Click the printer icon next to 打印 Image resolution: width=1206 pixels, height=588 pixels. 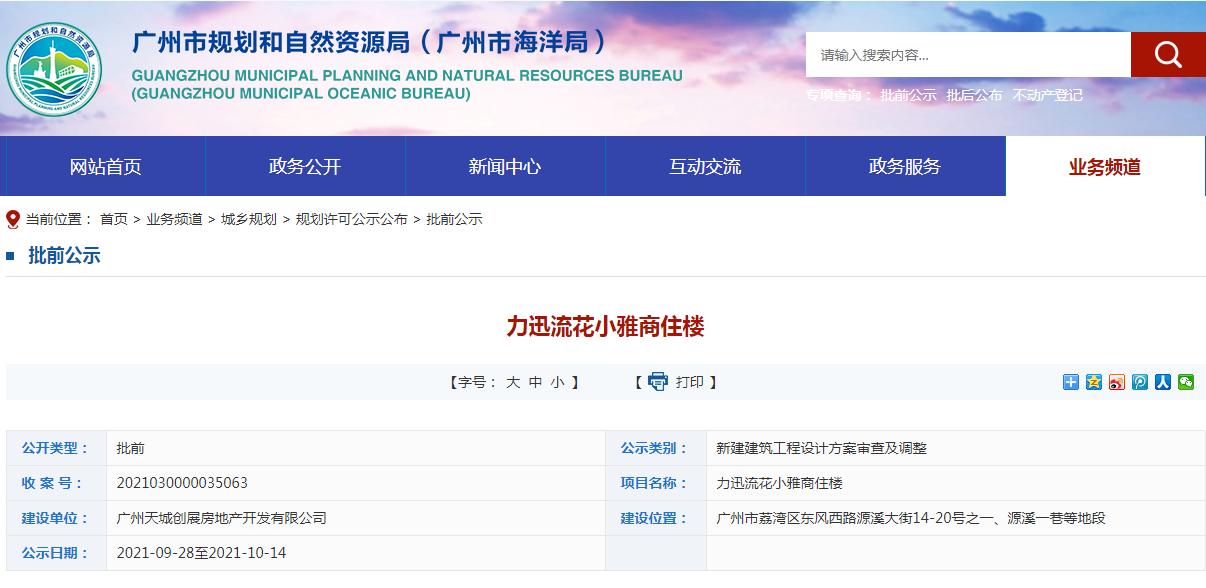(658, 381)
